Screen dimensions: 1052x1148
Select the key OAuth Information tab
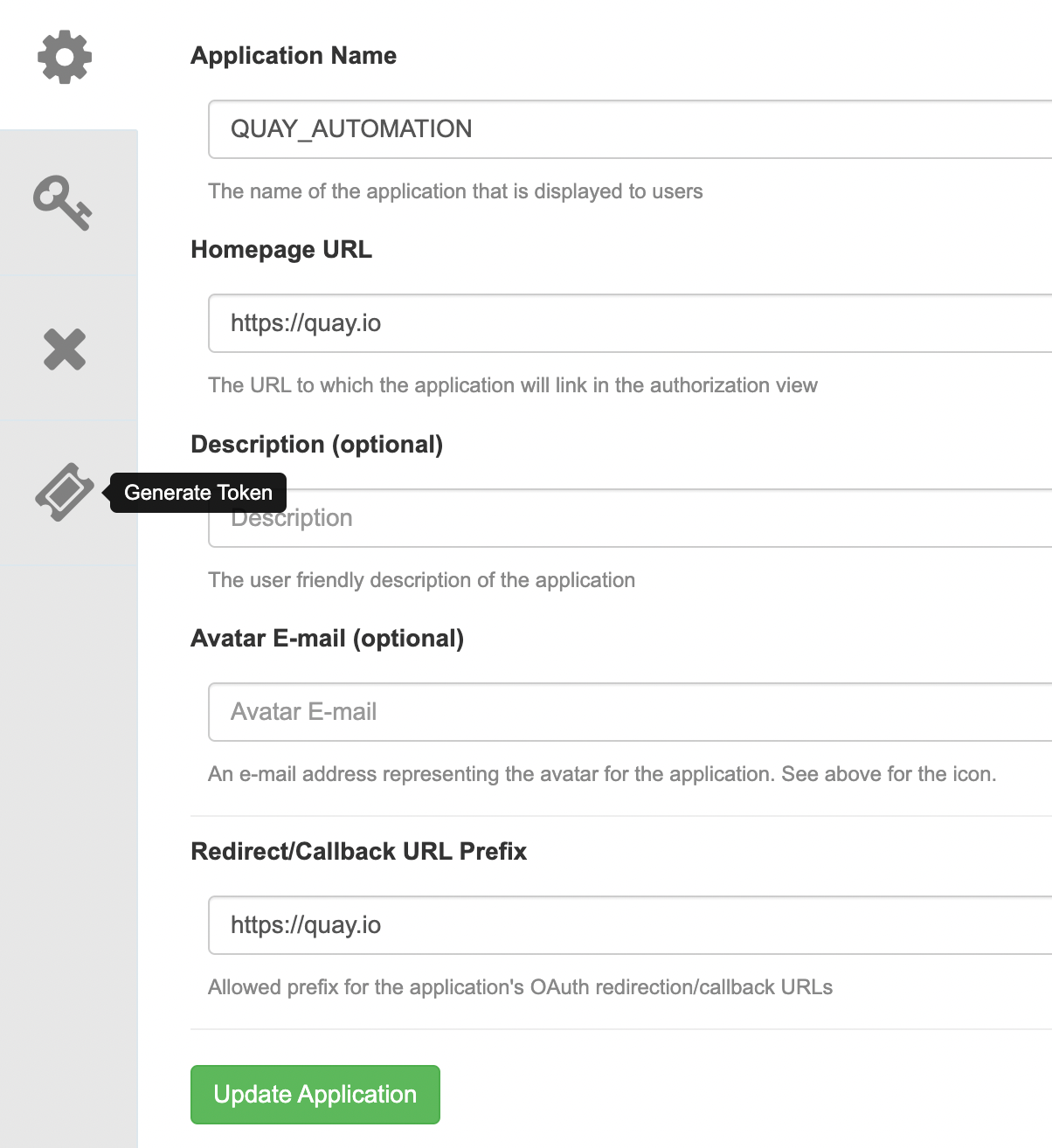click(x=63, y=203)
